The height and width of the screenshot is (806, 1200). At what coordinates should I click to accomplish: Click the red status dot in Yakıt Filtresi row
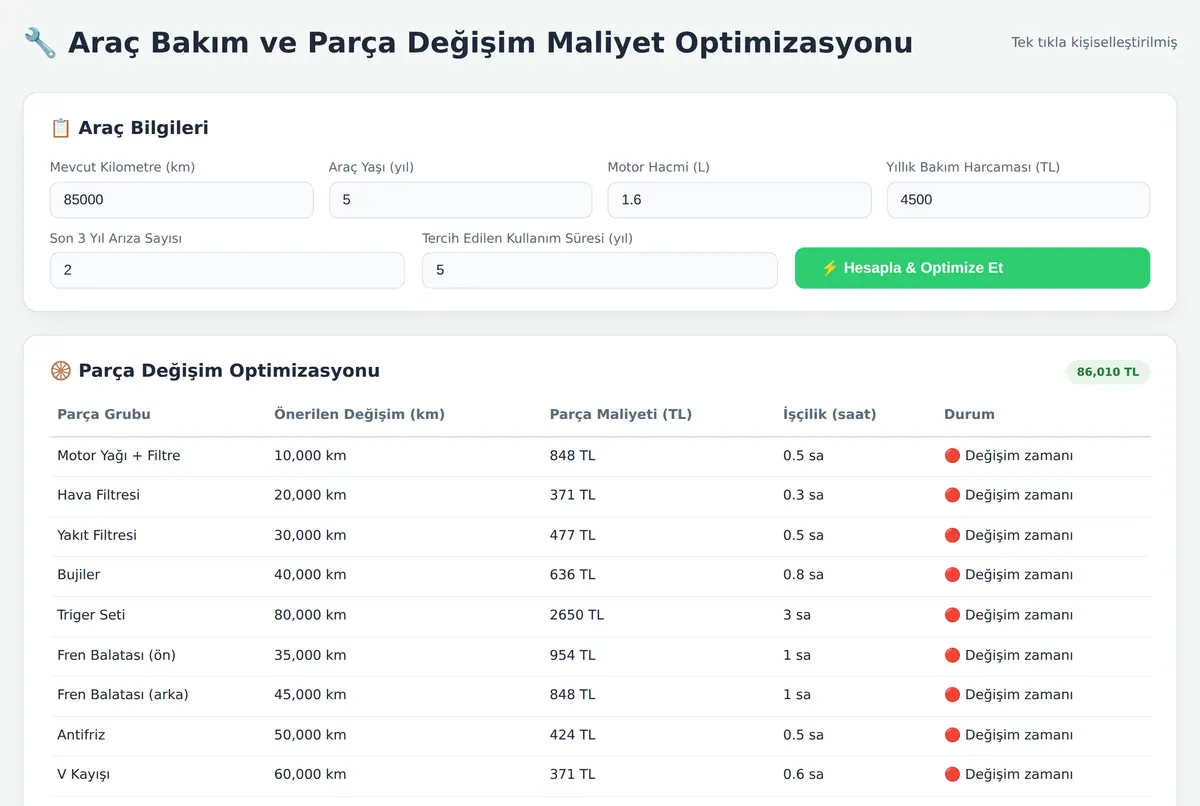tap(952, 535)
